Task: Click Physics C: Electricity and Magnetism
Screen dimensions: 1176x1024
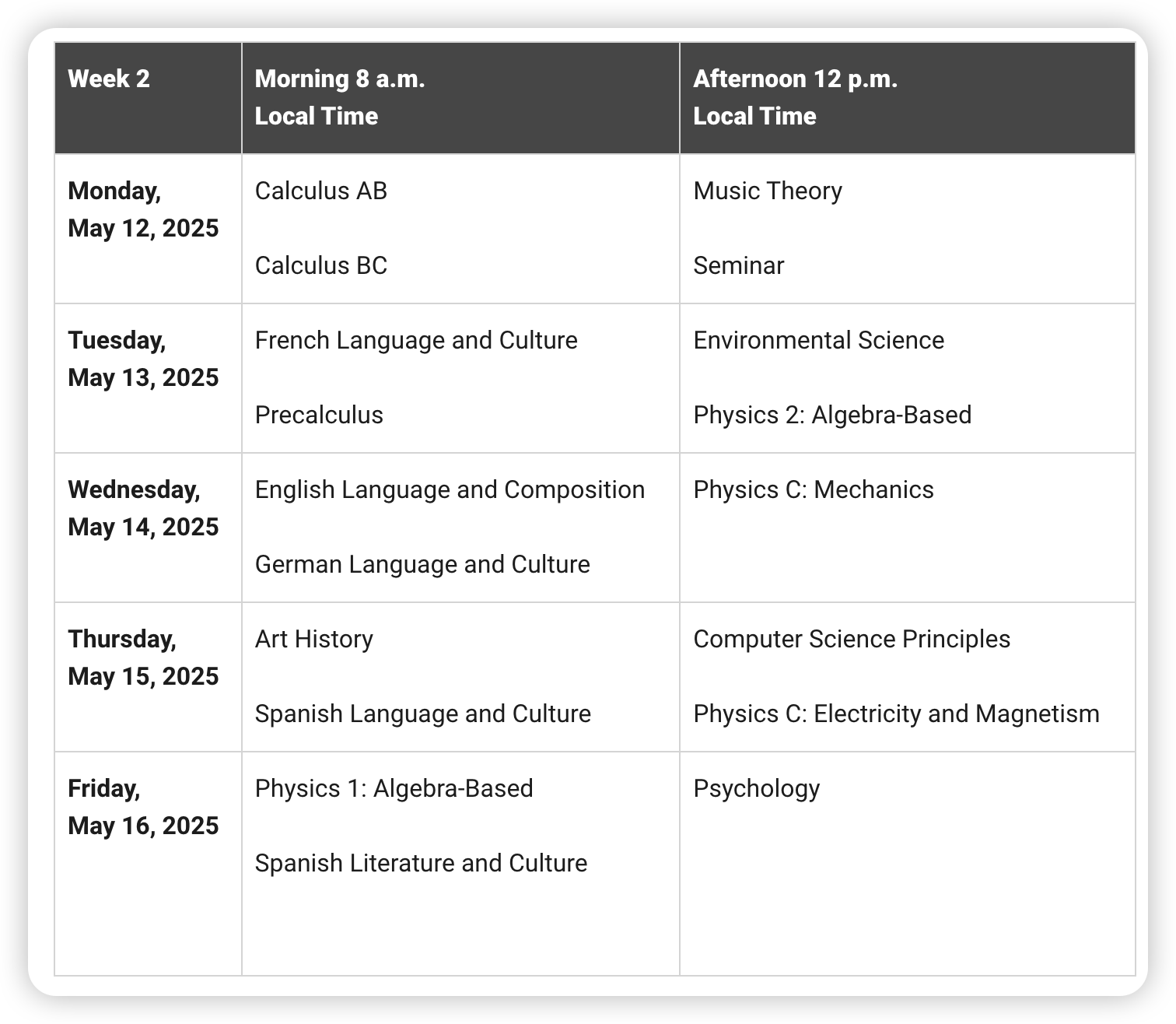Action: [896, 714]
